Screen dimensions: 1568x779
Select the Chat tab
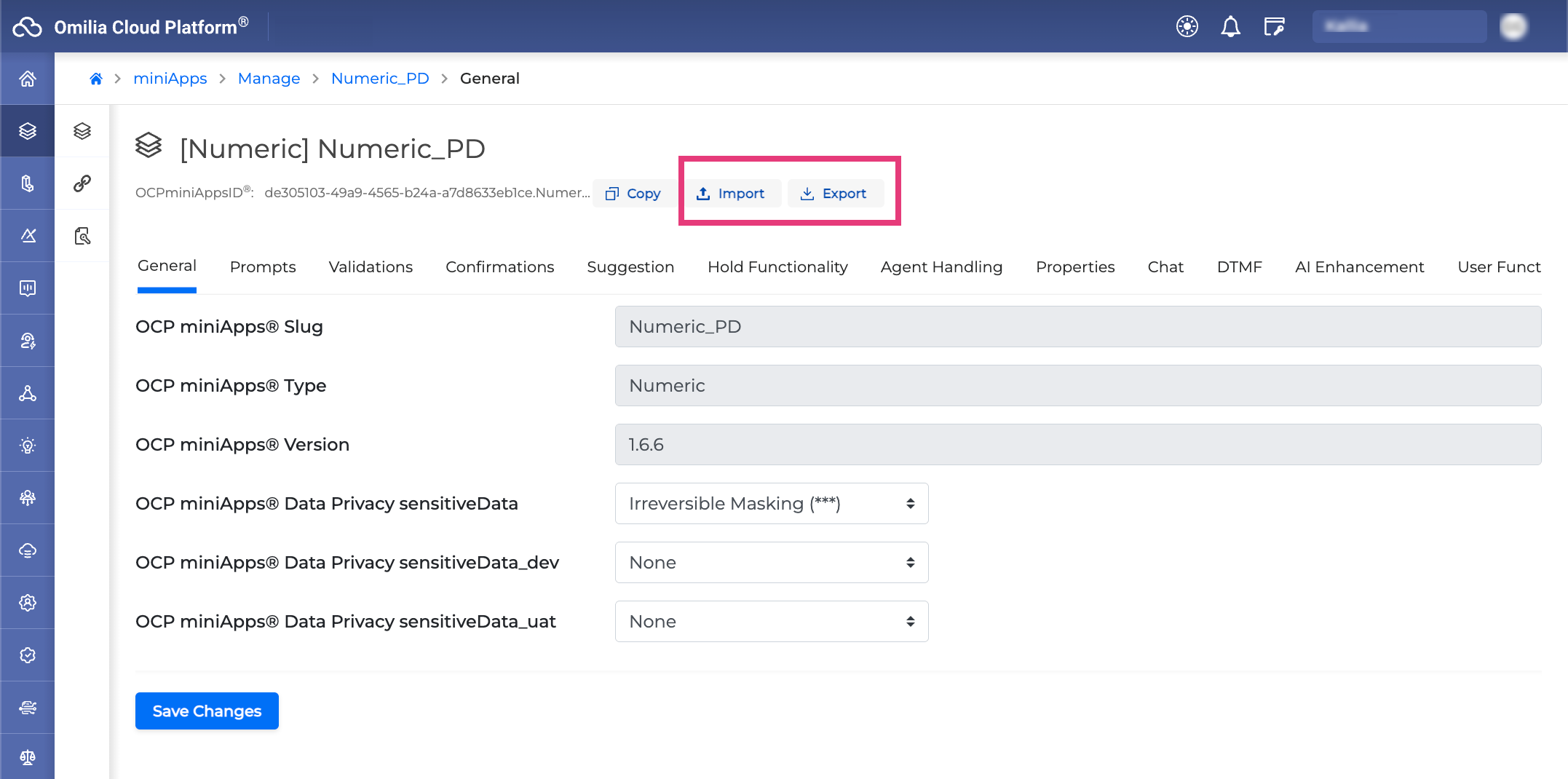tap(1165, 267)
